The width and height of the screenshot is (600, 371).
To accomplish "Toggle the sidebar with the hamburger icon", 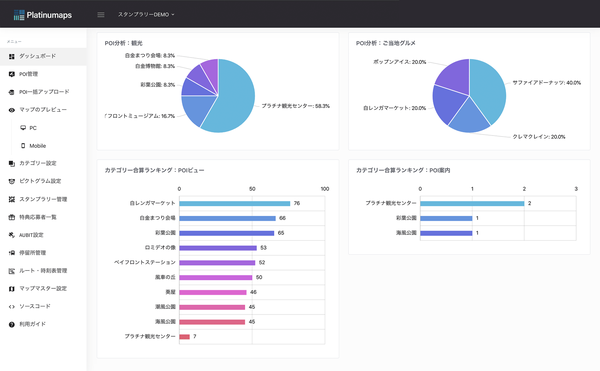I will (101, 15).
